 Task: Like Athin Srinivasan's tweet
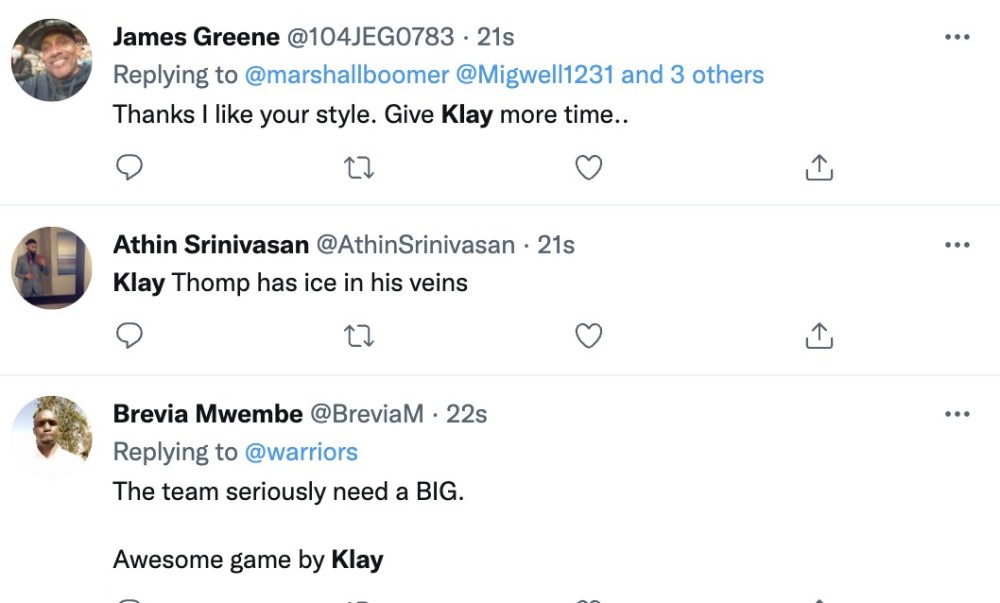[x=589, y=336]
